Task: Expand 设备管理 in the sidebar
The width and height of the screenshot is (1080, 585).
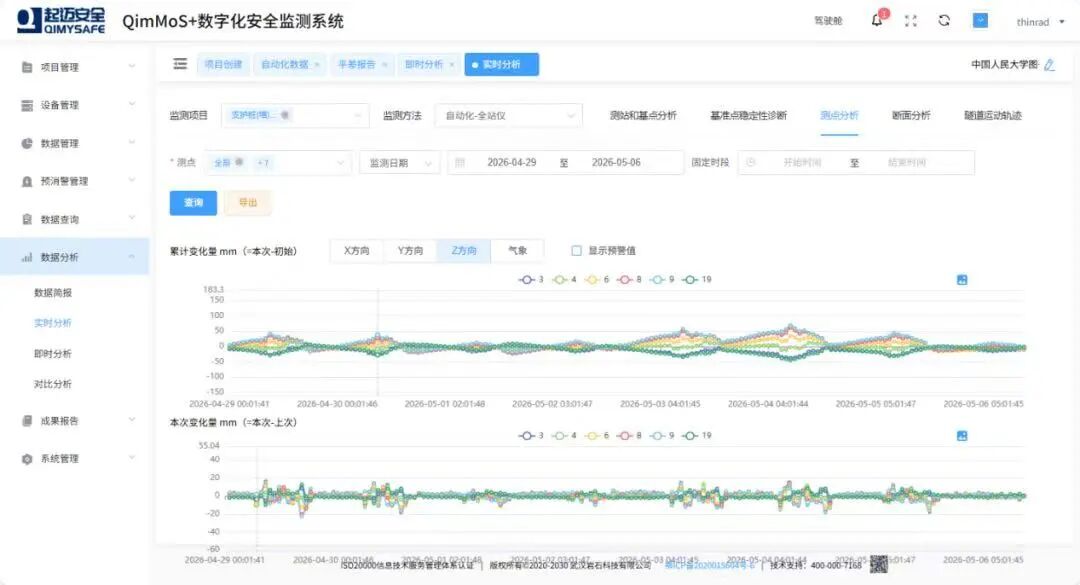Action: pos(74,105)
